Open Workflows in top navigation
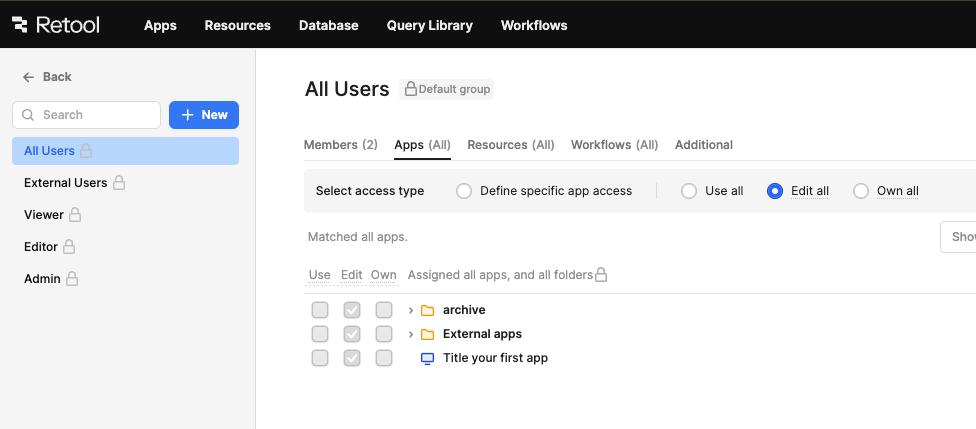The width and height of the screenshot is (976, 429). tap(534, 26)
